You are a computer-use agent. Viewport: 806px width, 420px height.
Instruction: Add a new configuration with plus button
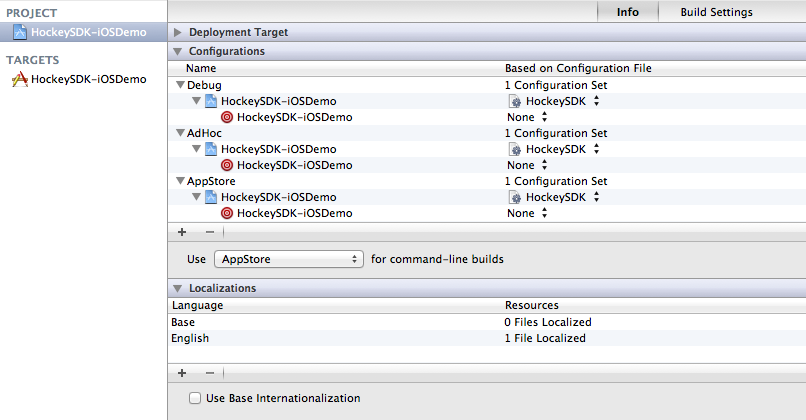point(182,231)
